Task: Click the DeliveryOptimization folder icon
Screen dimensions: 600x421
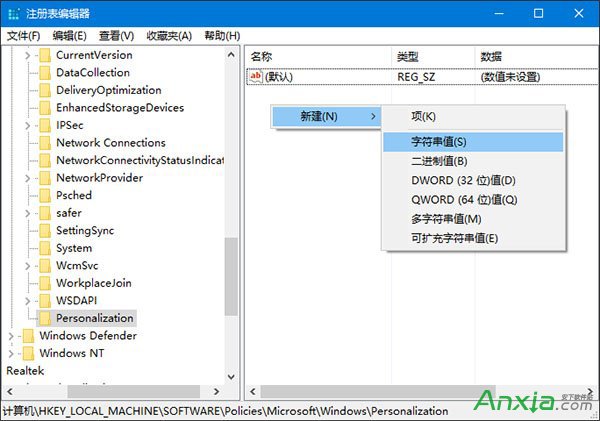Action: [45, 90]
